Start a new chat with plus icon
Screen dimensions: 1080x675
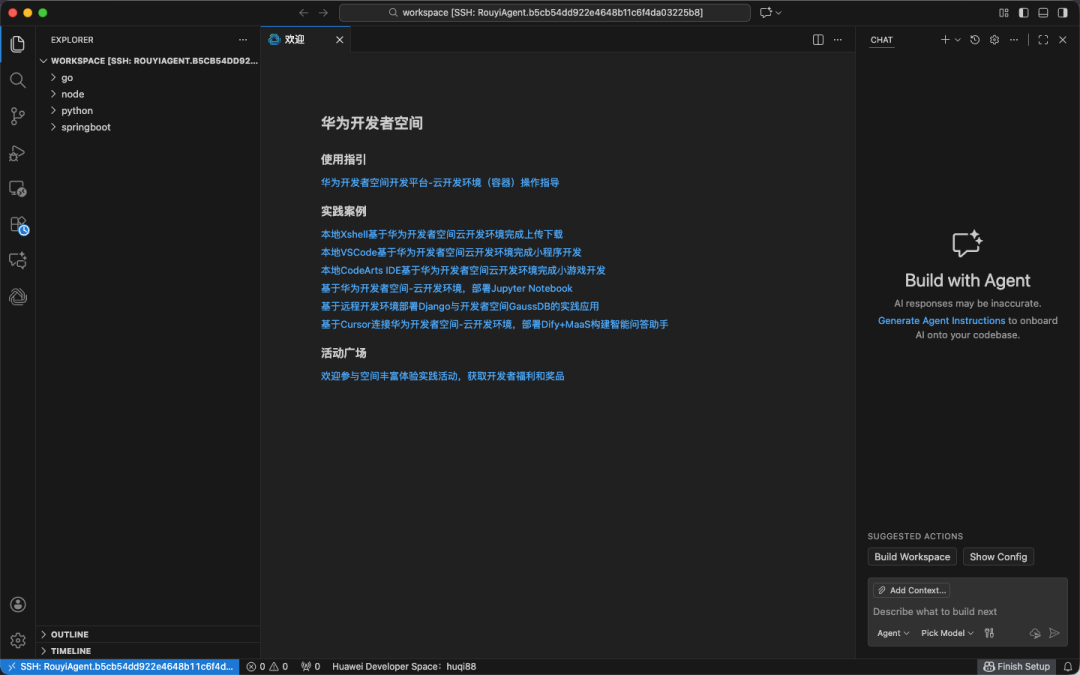tap(945, 40)
